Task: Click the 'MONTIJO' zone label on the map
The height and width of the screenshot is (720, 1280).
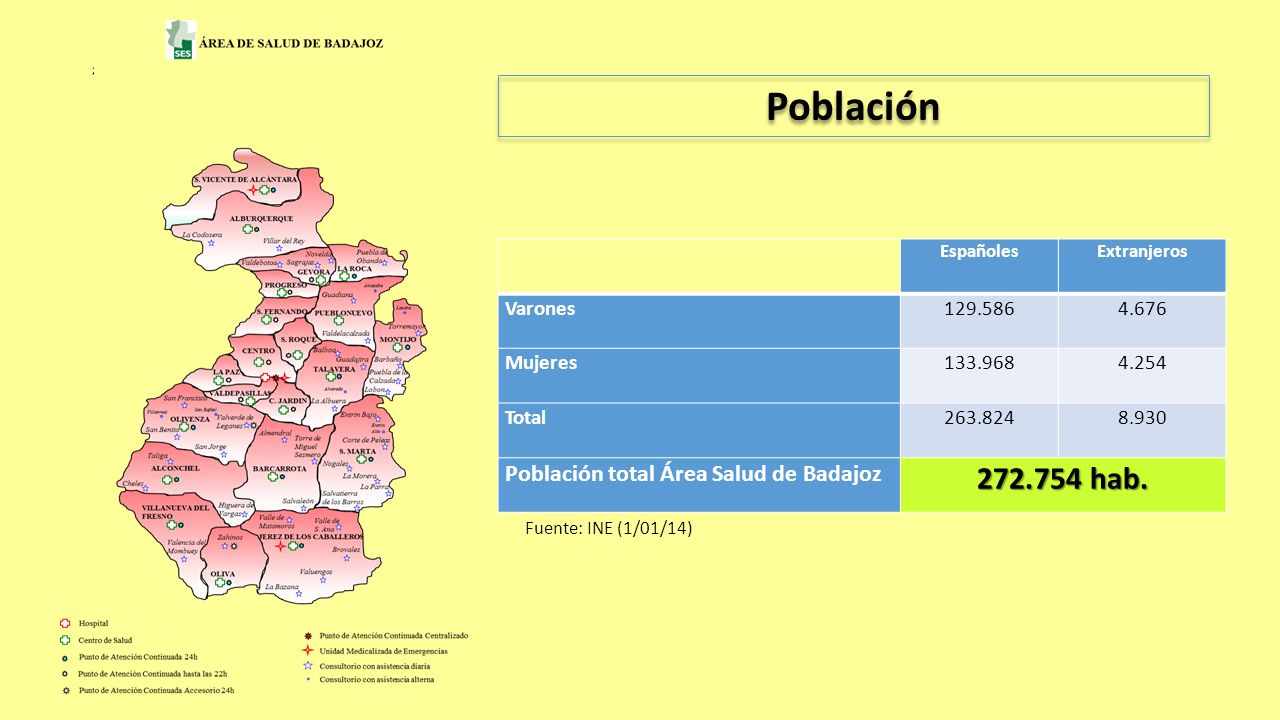Action: click(398, 339)
